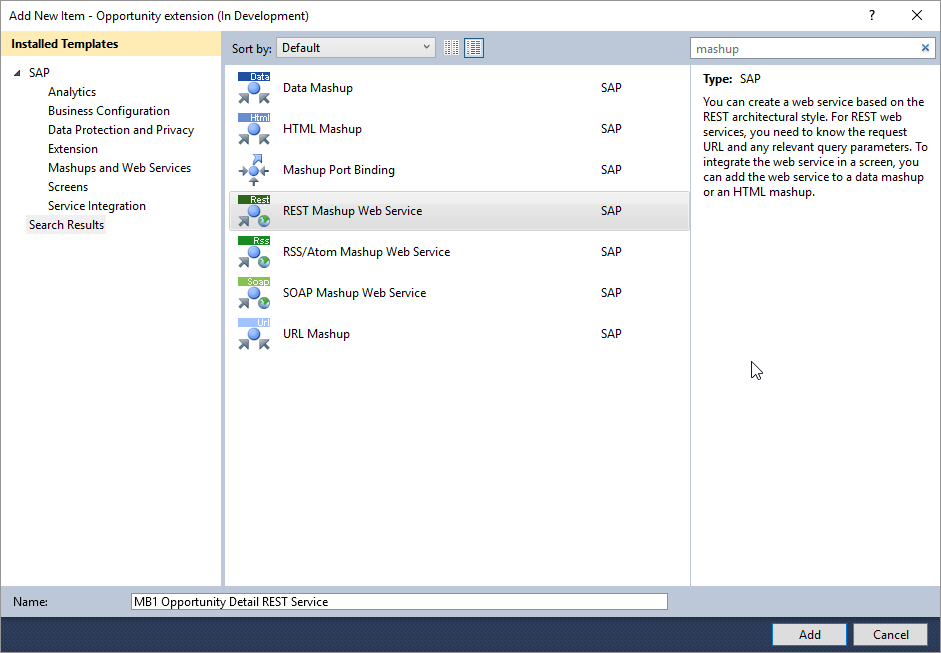This screenshot has width=941, height=653.
Task: Collapse the SAP tree node
Action: coord(17,74)
